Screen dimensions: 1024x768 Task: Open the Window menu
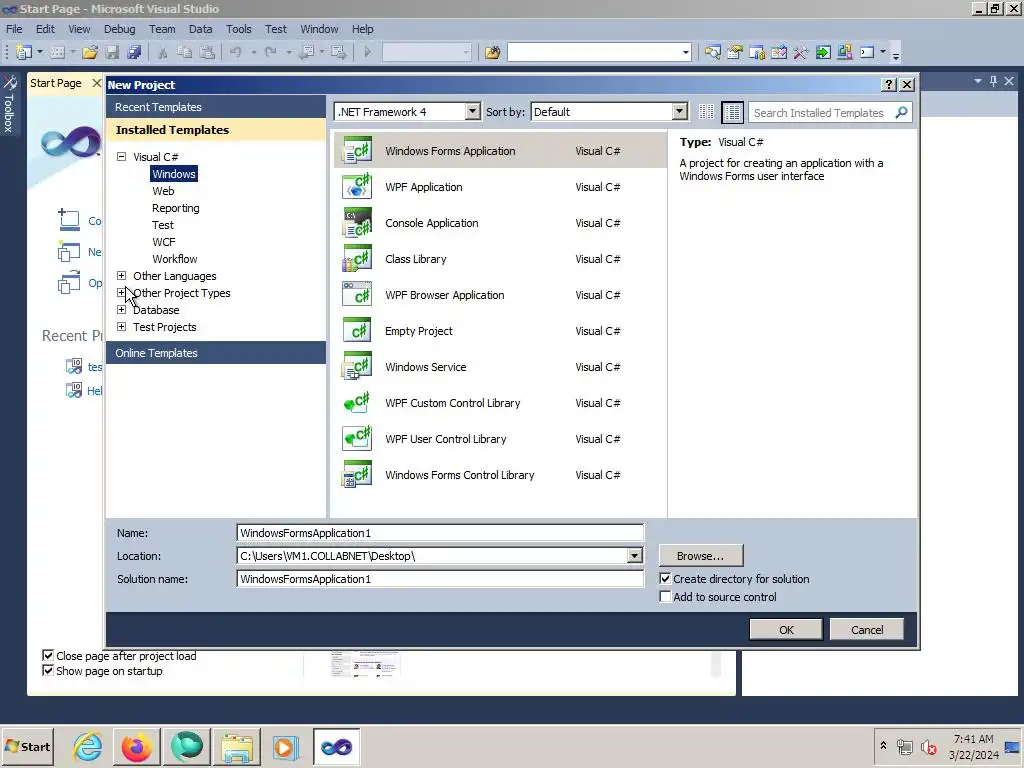pos(319,29)
